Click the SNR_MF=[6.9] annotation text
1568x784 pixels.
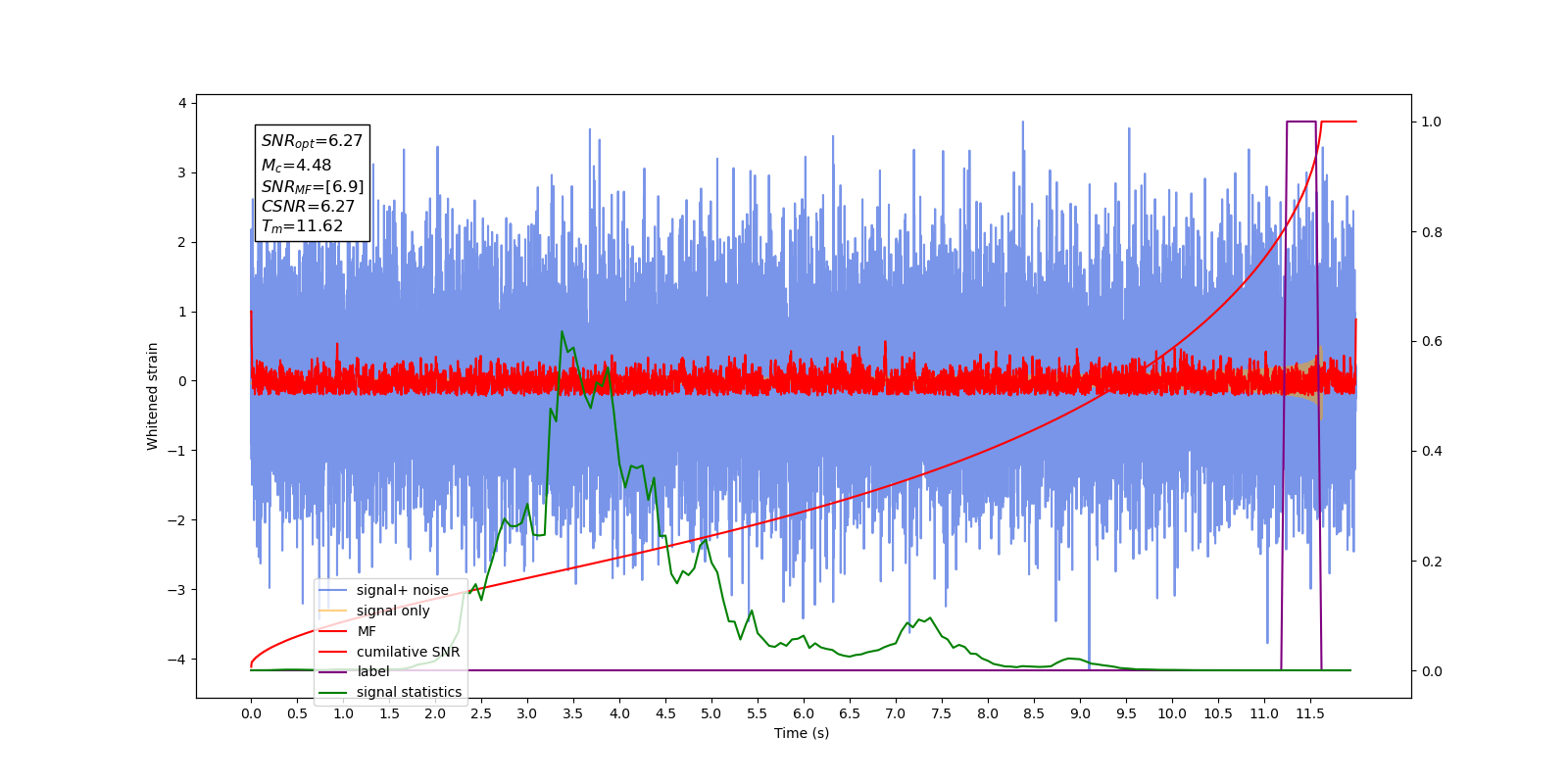coord(312,186)
